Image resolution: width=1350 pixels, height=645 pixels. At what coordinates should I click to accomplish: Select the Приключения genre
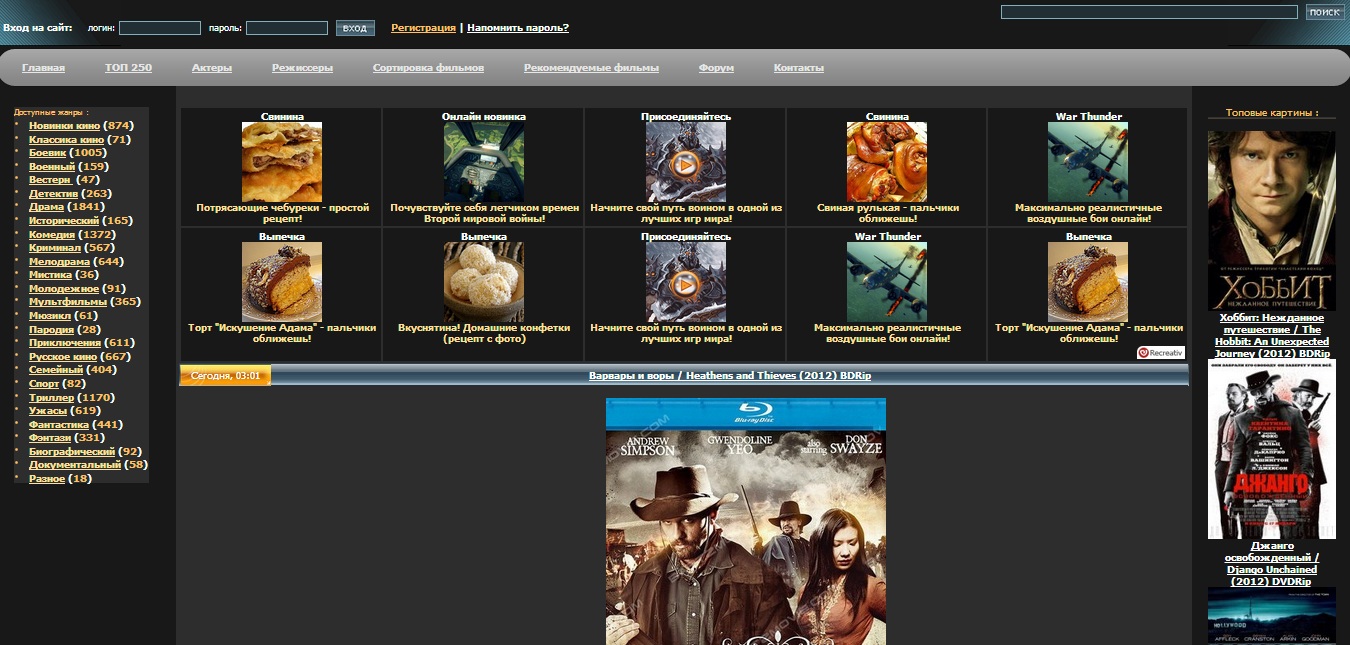(65, 342)
